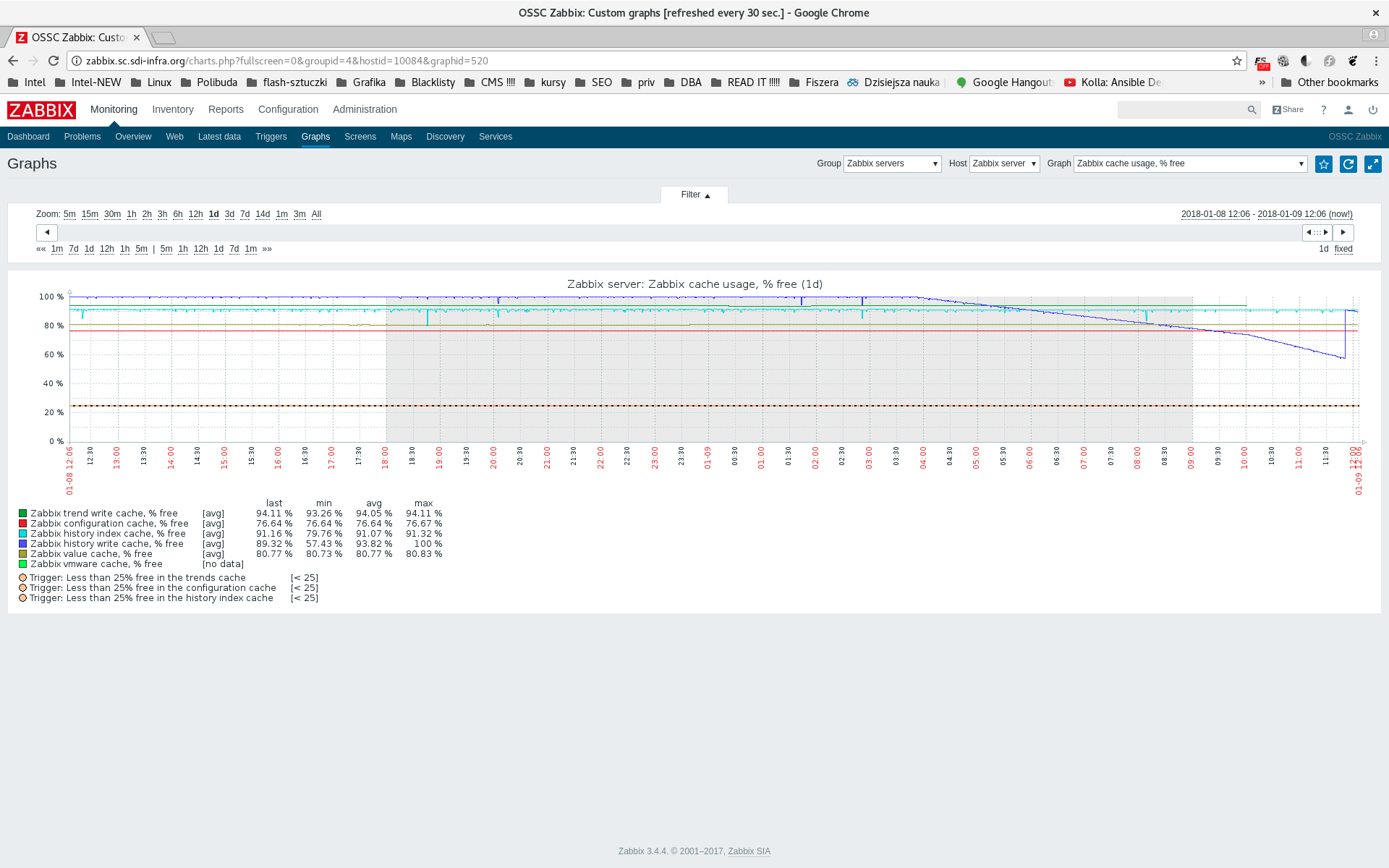Click the cyan history index cache legend swatch
The image size is (1389, 868).
pos(22,534)
